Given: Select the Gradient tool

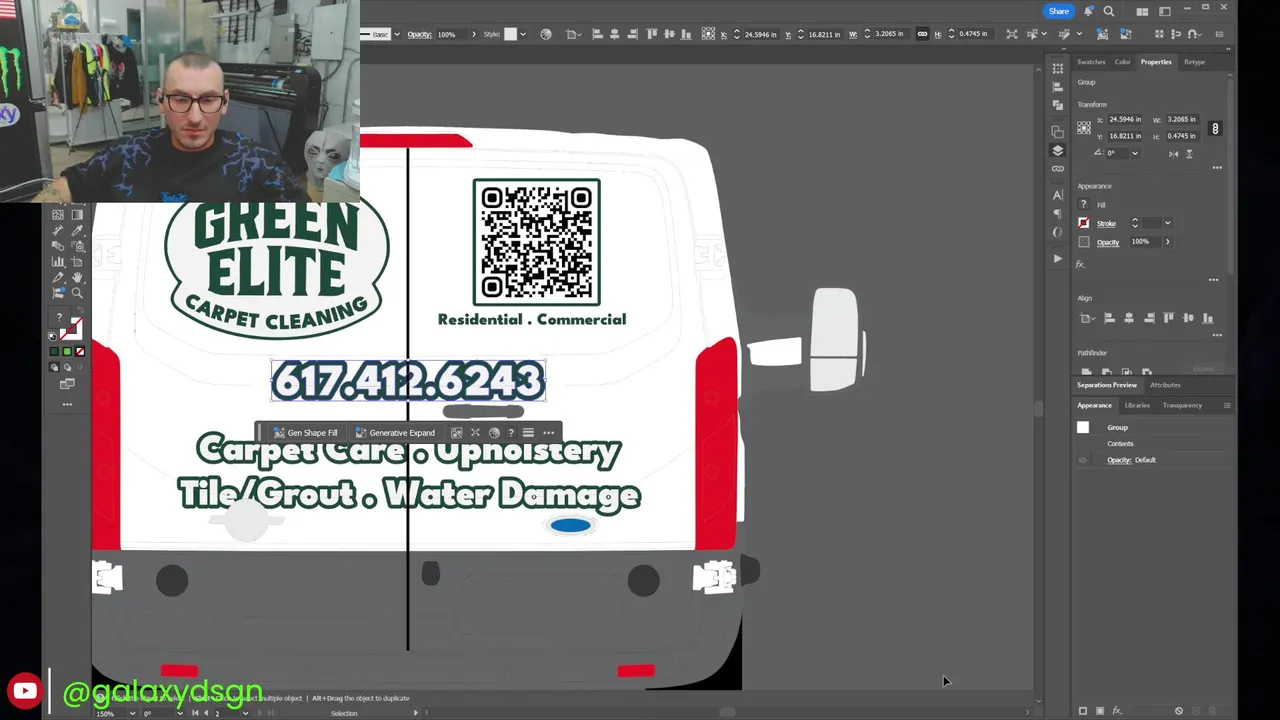Looking at the screenshot, I should pos(77,214).
